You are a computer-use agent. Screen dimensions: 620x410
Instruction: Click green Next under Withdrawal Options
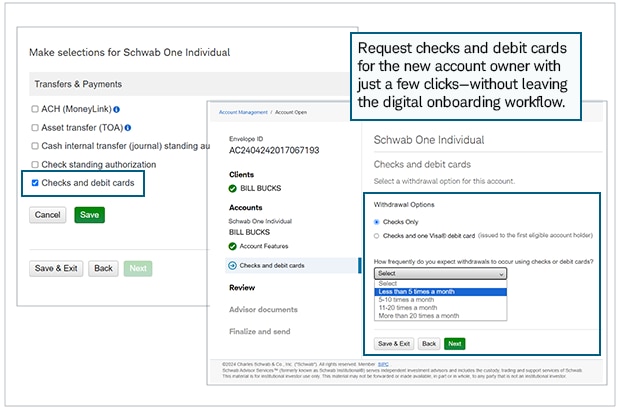tap(455, 344)
